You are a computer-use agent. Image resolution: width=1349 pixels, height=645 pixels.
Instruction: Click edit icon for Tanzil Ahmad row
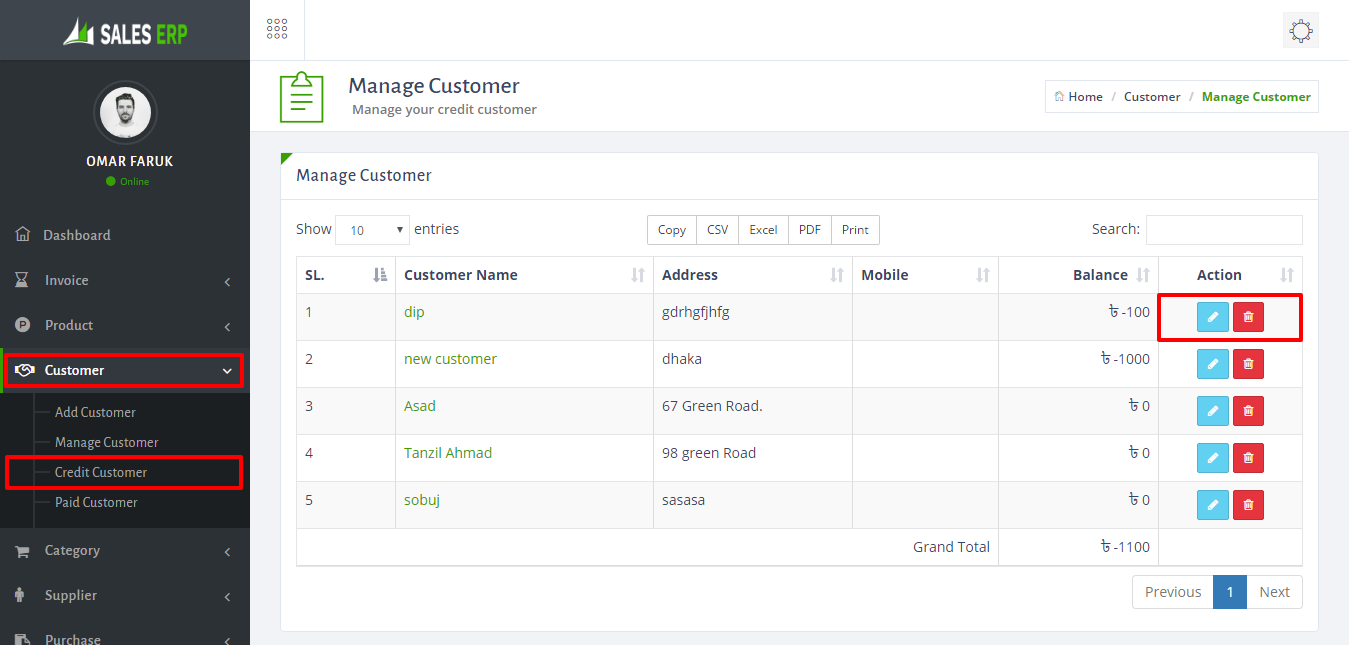point(1212,458)
